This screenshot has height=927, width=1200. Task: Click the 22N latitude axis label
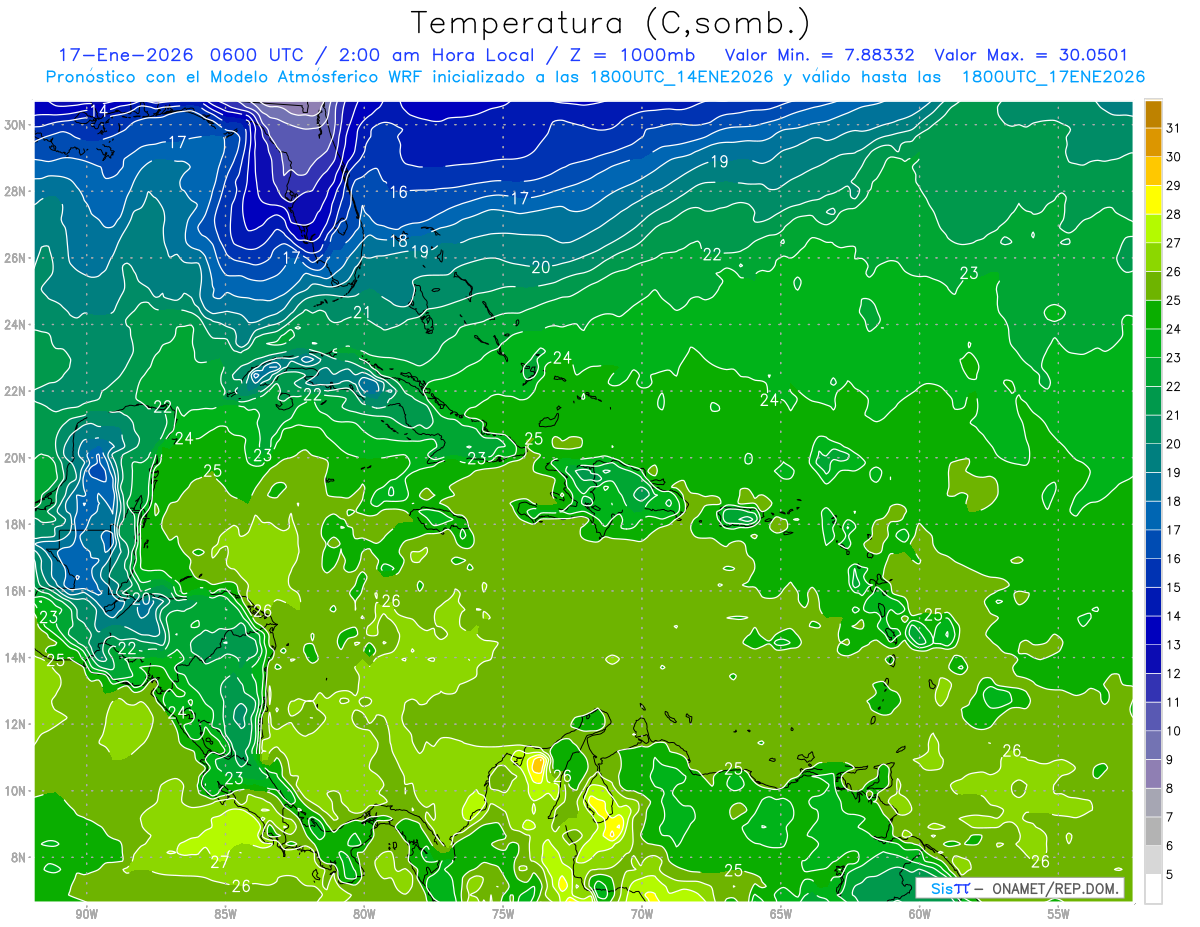click(16, 391)
